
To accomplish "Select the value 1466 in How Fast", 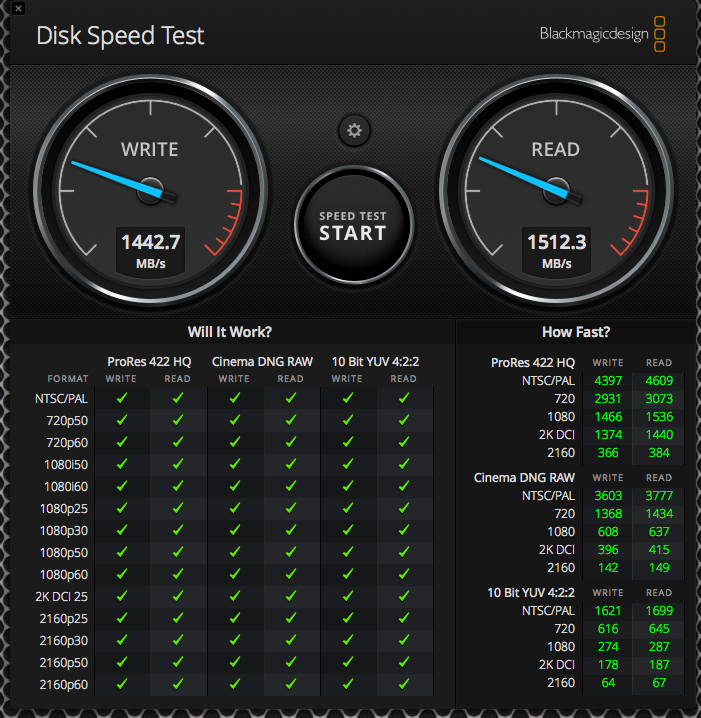I will tap(608, 417).
